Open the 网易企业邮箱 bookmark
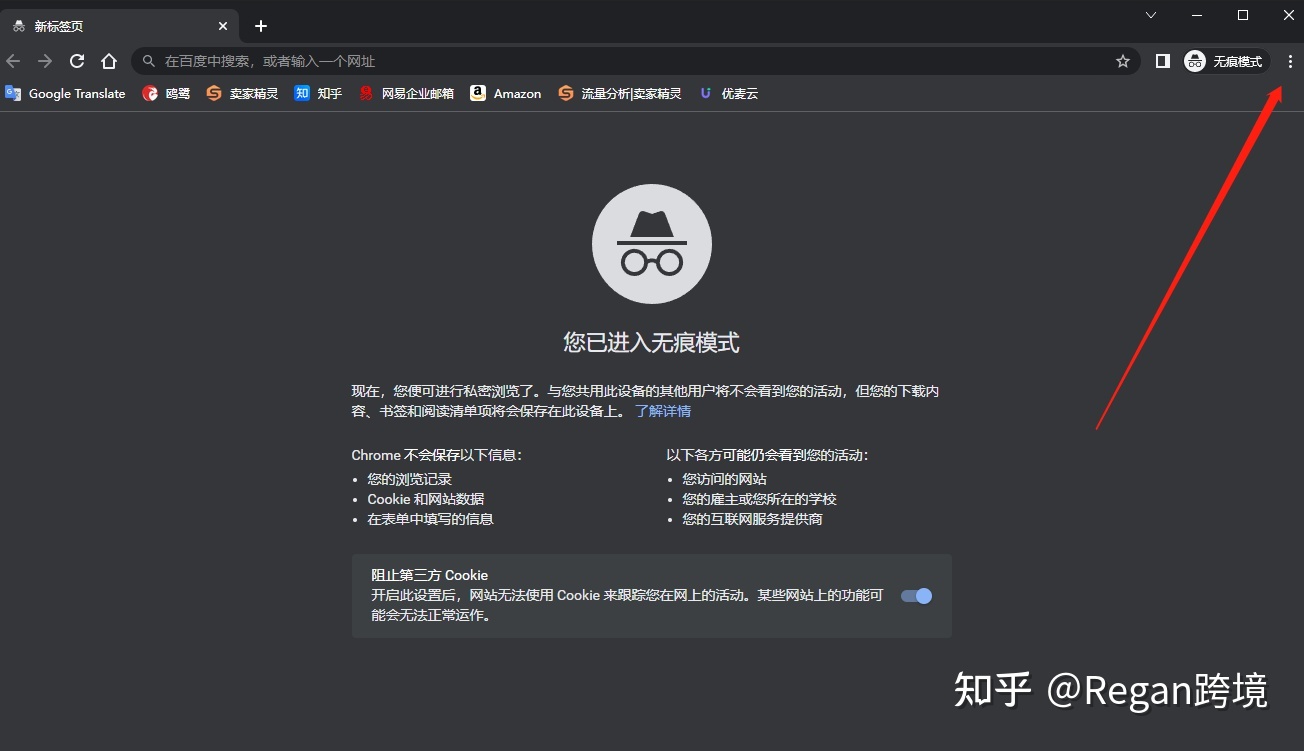1304x751 pixels. tap(406, 93)
